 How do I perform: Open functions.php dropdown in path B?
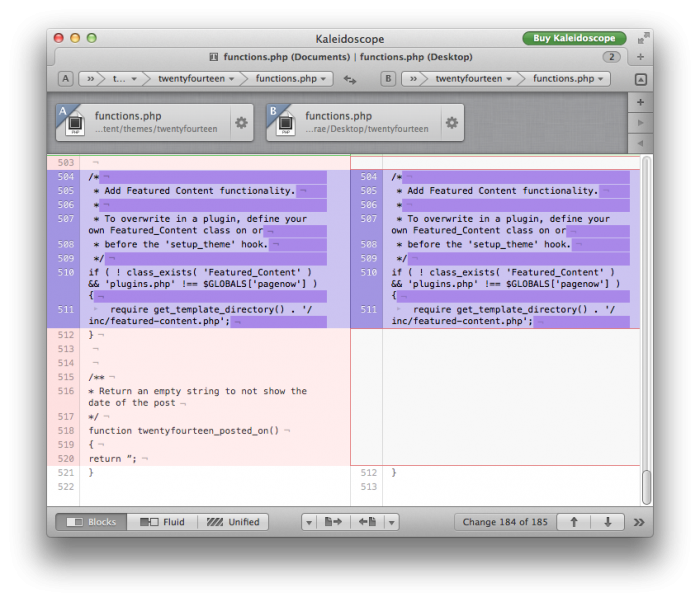pyautogui.click(x=568, y=79)
